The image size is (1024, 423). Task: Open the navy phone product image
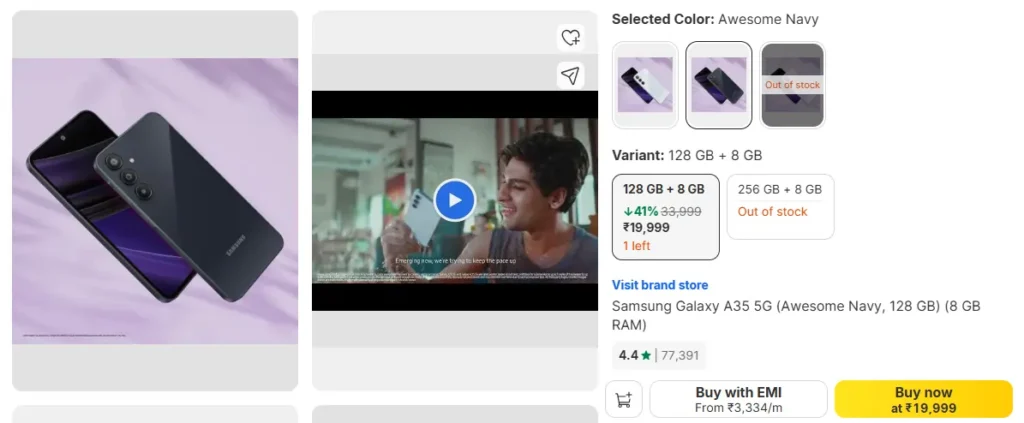pos(155,200)
